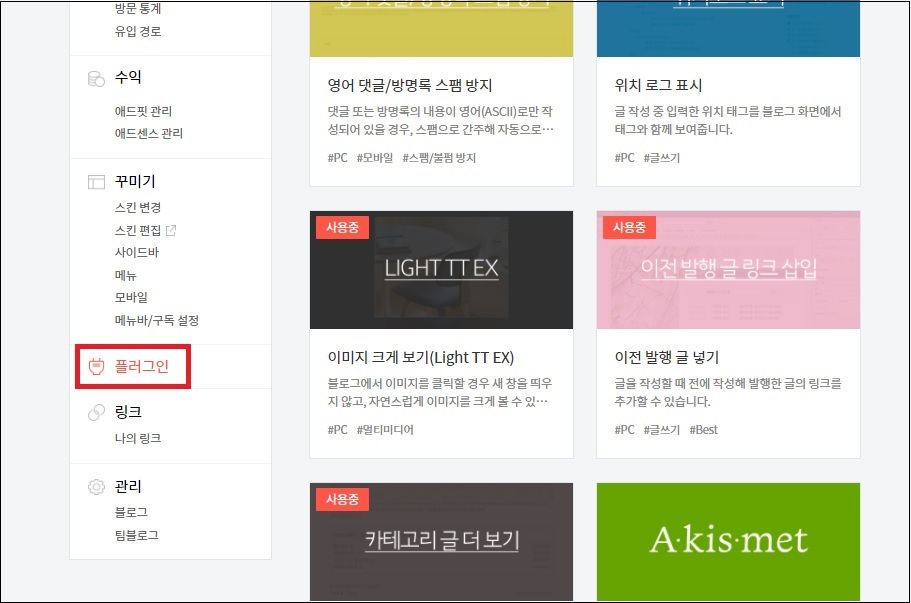Click #PC tag on 위치 로그 표시 card
911x603 pixels.
click(x=625, y=158)
